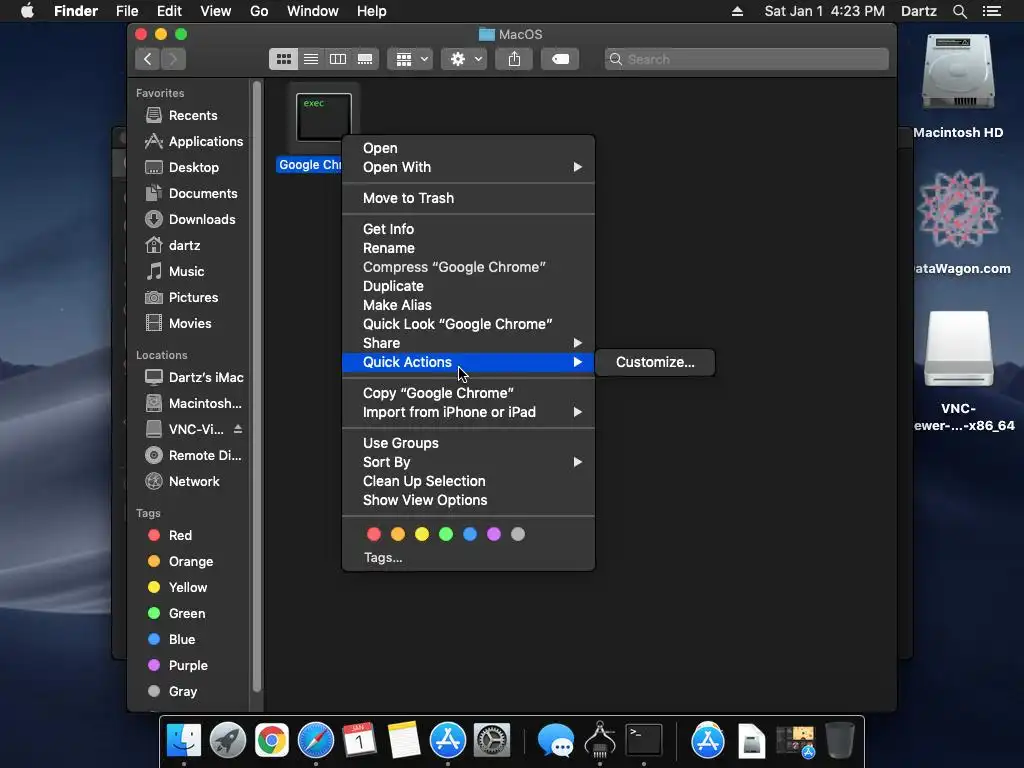This screenshot has width=1024, height=768.
Task: Go forward in Finder history
Action: click(173, 59)
